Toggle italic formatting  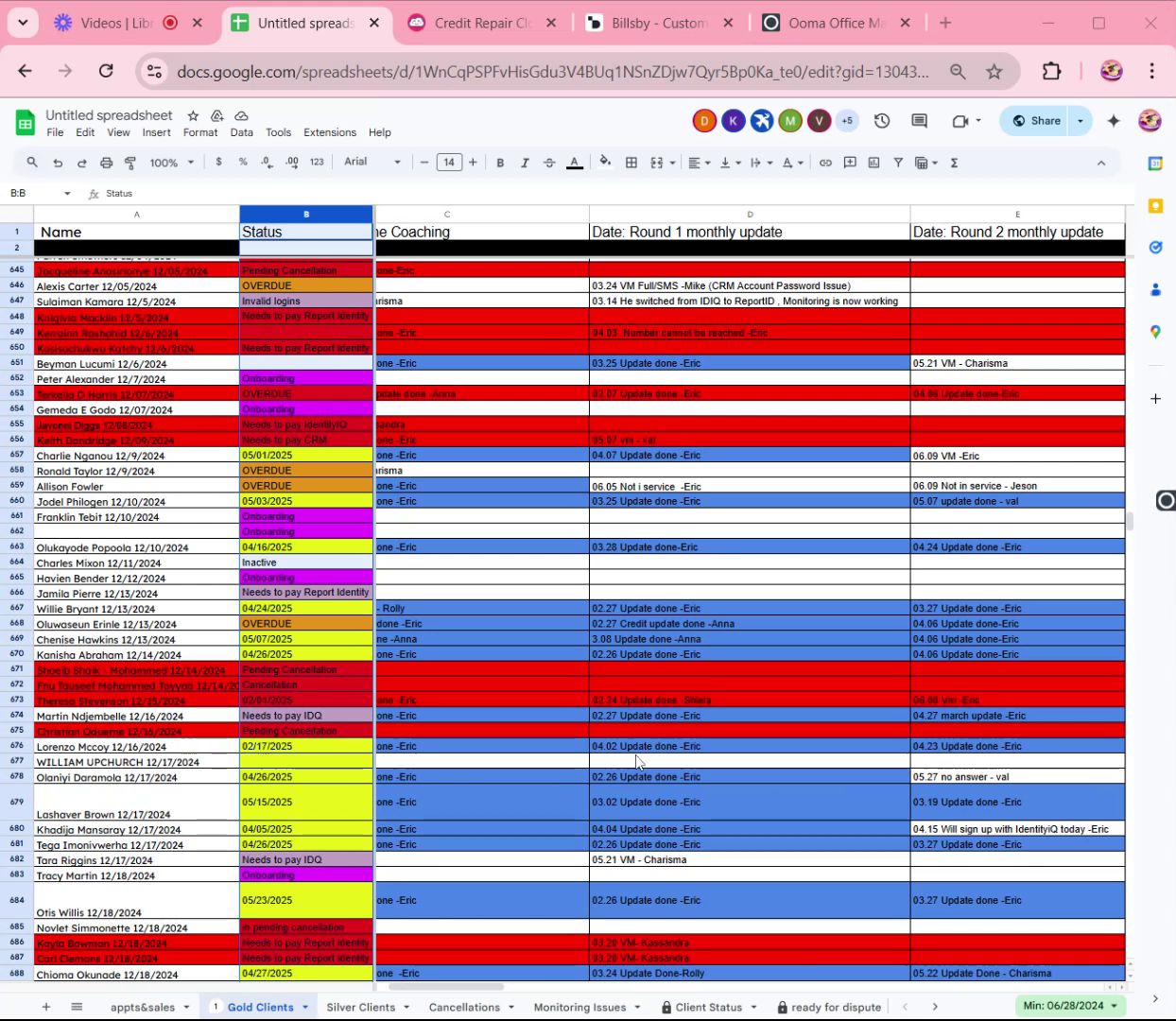tap(525, 163)
